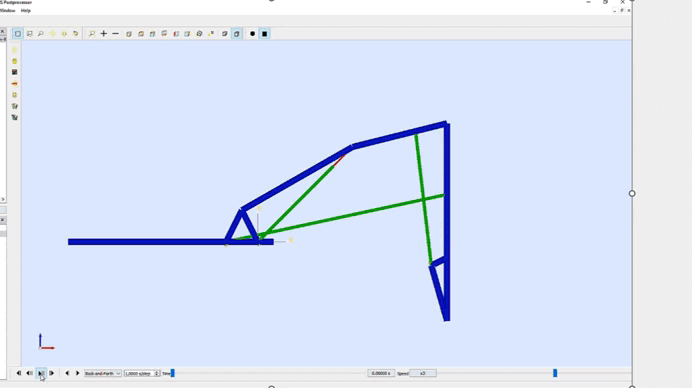The height and width of the screenshot is (388, 692).
Task: Toggle the highlighted cube view button
Action: click(237, 34)
